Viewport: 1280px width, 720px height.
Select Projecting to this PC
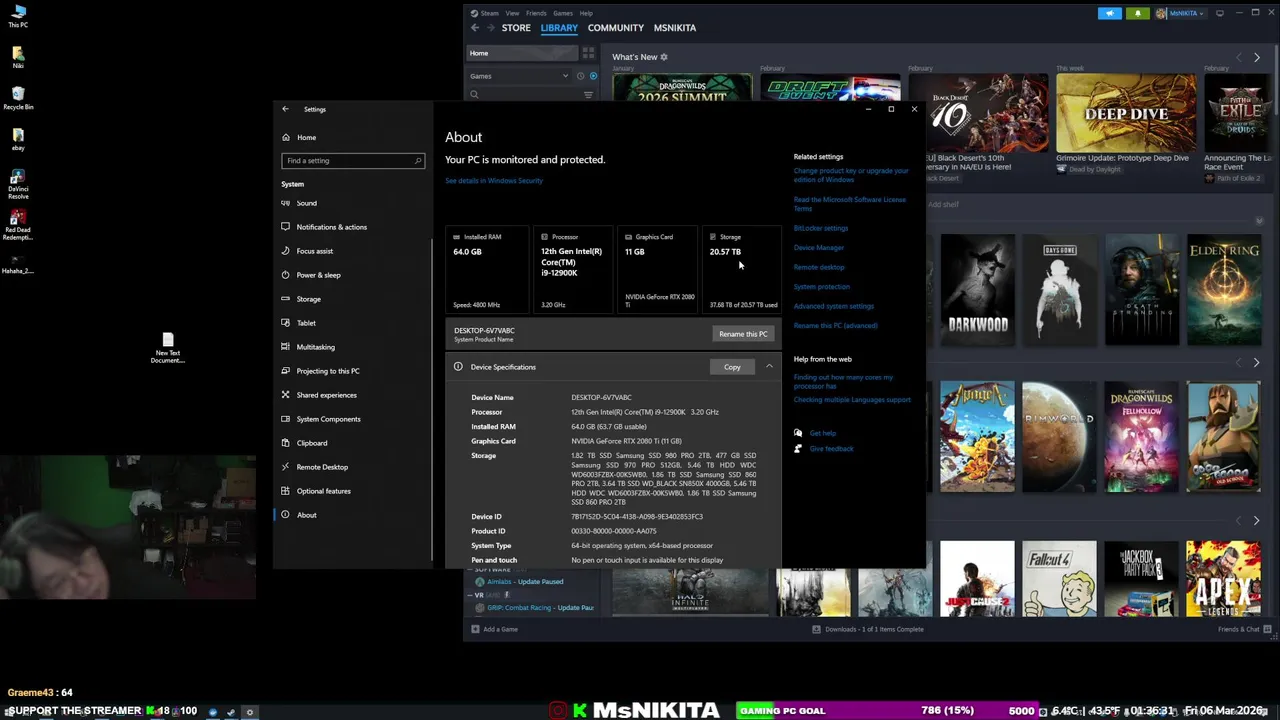[327, 371]
